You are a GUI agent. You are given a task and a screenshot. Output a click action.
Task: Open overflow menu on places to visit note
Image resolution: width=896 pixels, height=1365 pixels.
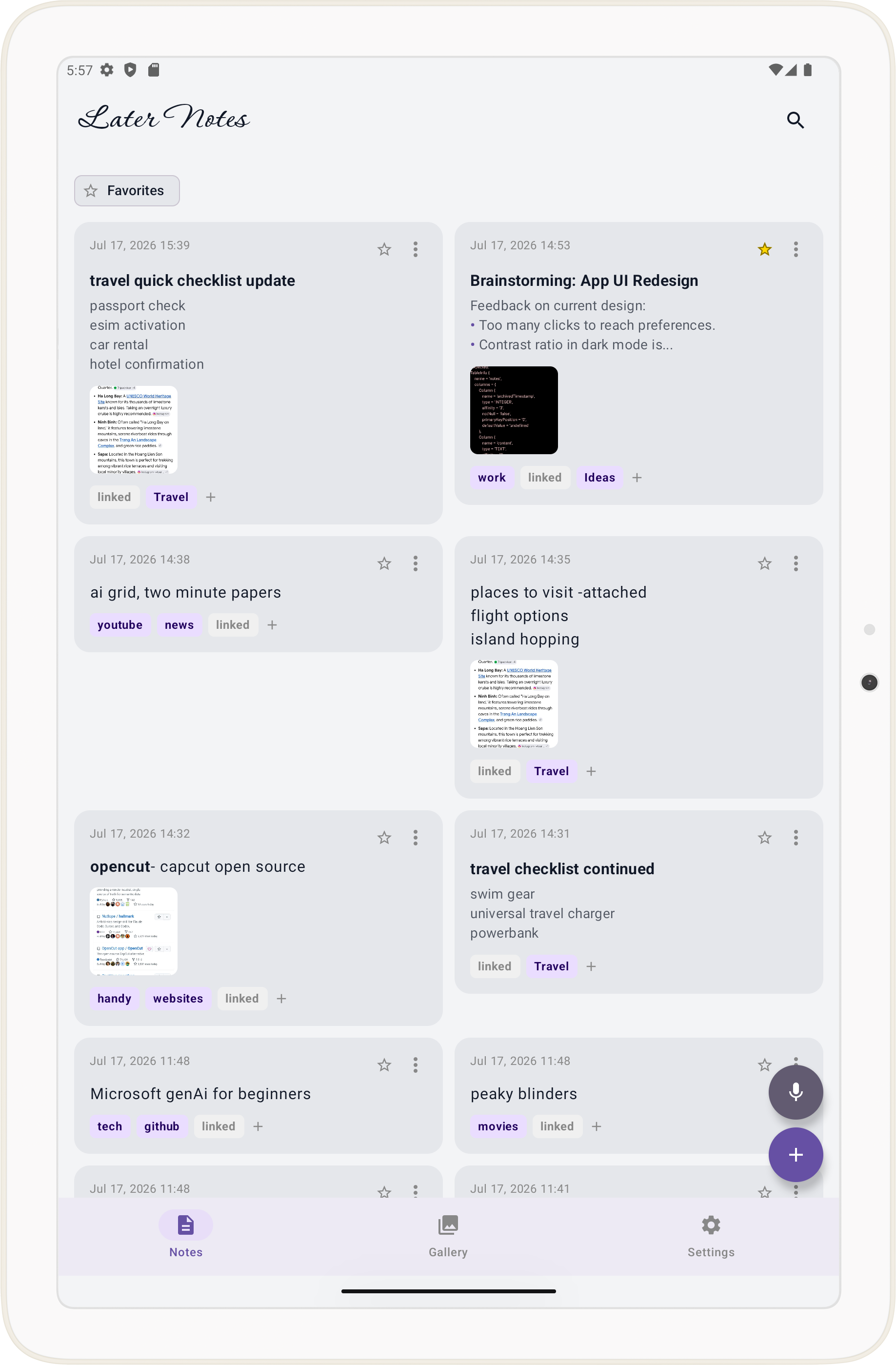(x=796, y=563)
